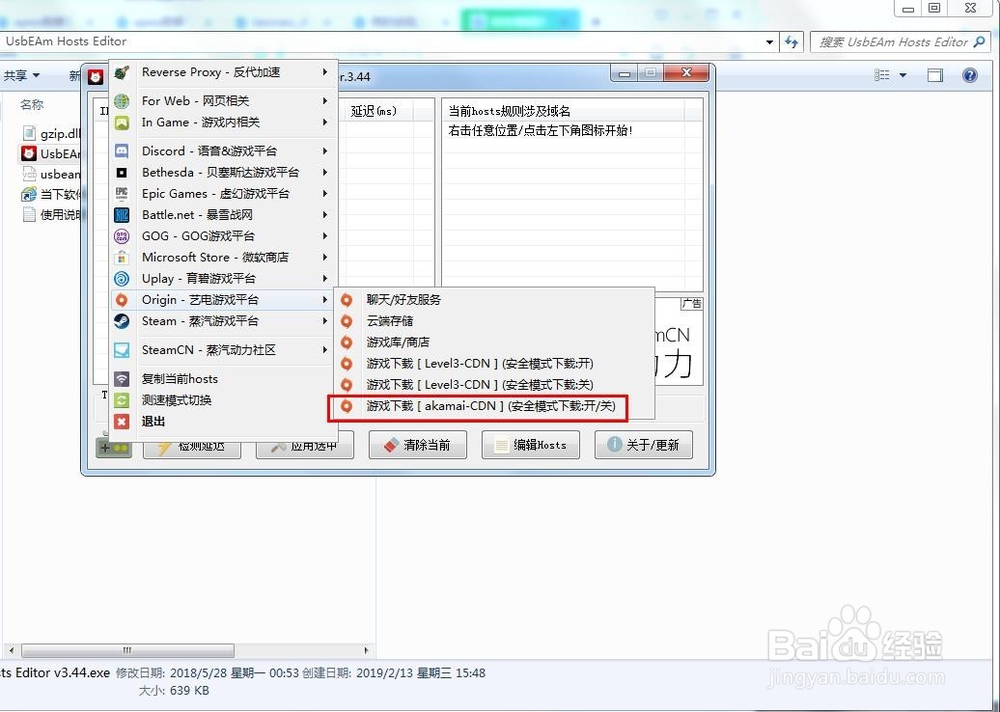The image size is (1000, 712).
Task: Toggle the Explorer preview pane icon
Action: (x=935, y=75)
